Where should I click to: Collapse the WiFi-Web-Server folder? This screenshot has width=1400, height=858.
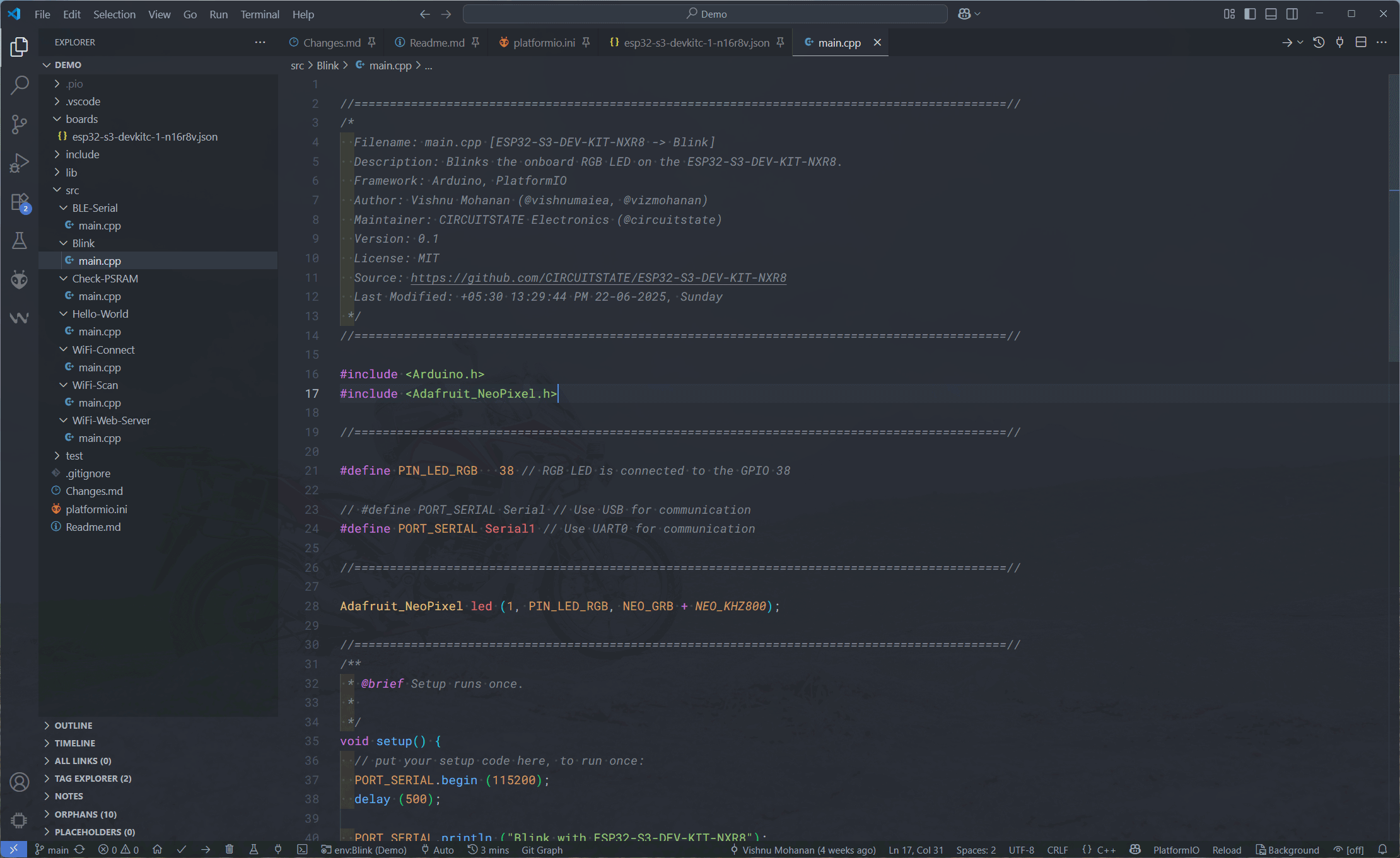pos(111,420)
